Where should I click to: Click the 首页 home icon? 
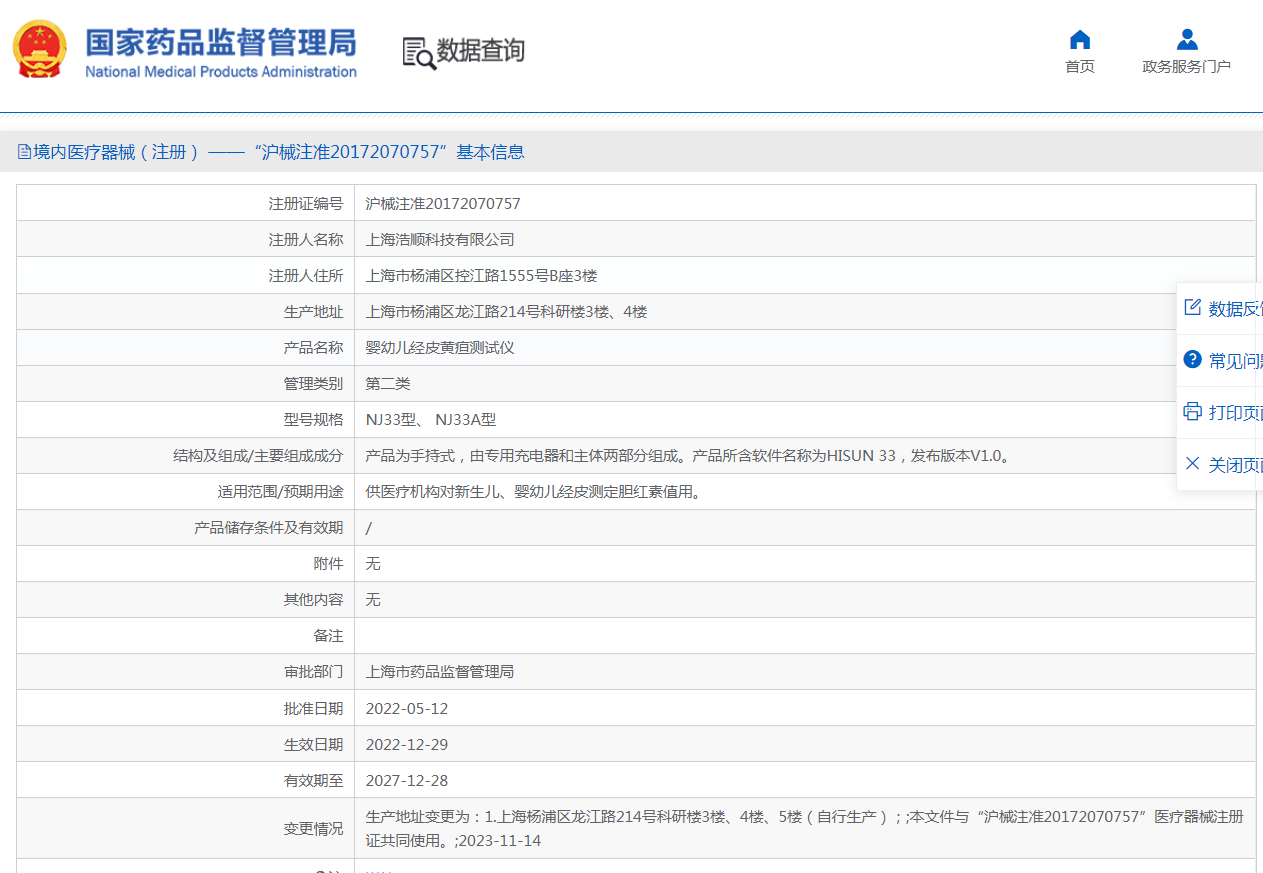(1079, 39)
